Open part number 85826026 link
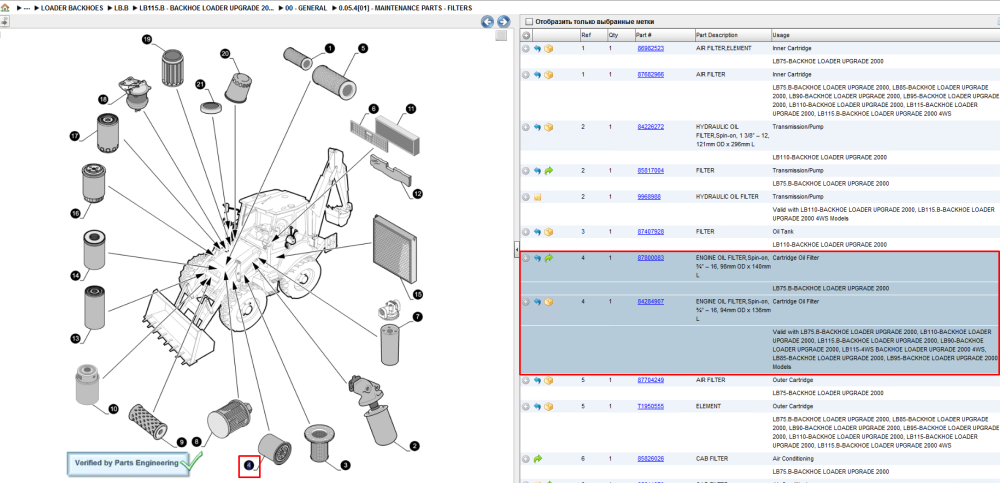Image resolution: width=1000 pixels, height=483 pixels. [651, 459]
